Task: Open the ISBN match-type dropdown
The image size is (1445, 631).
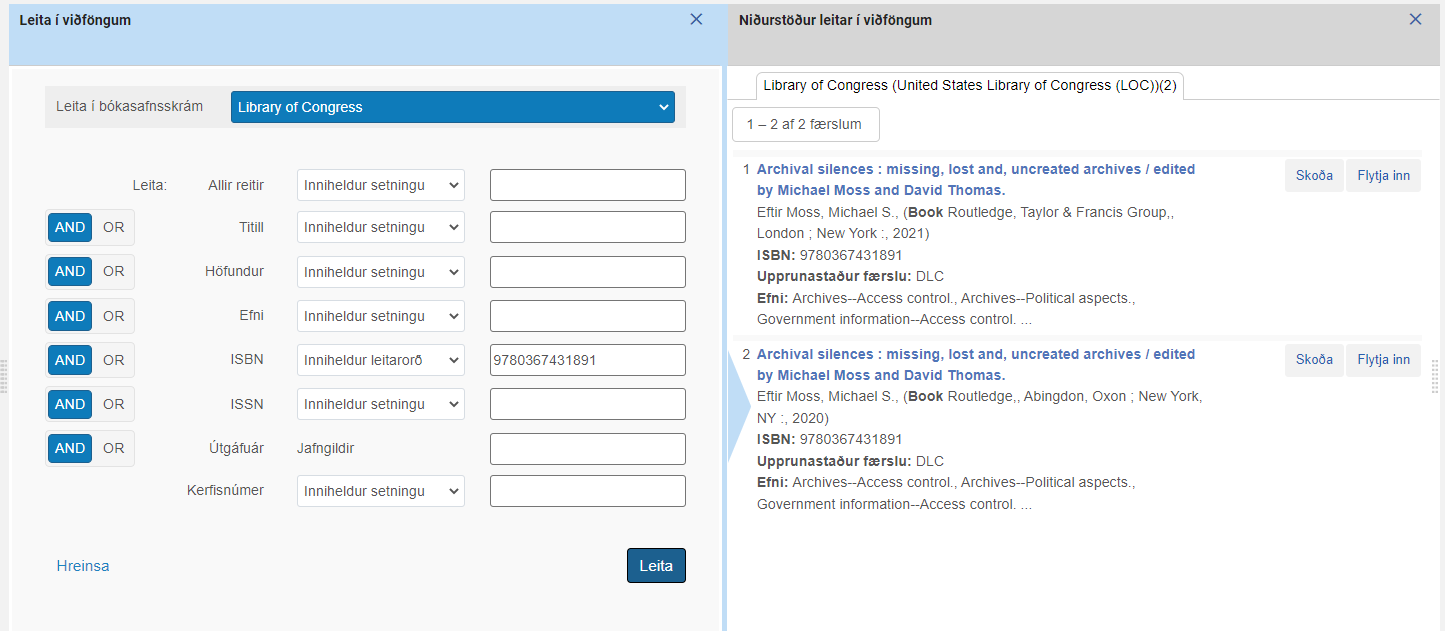Action: coord(381,360)
